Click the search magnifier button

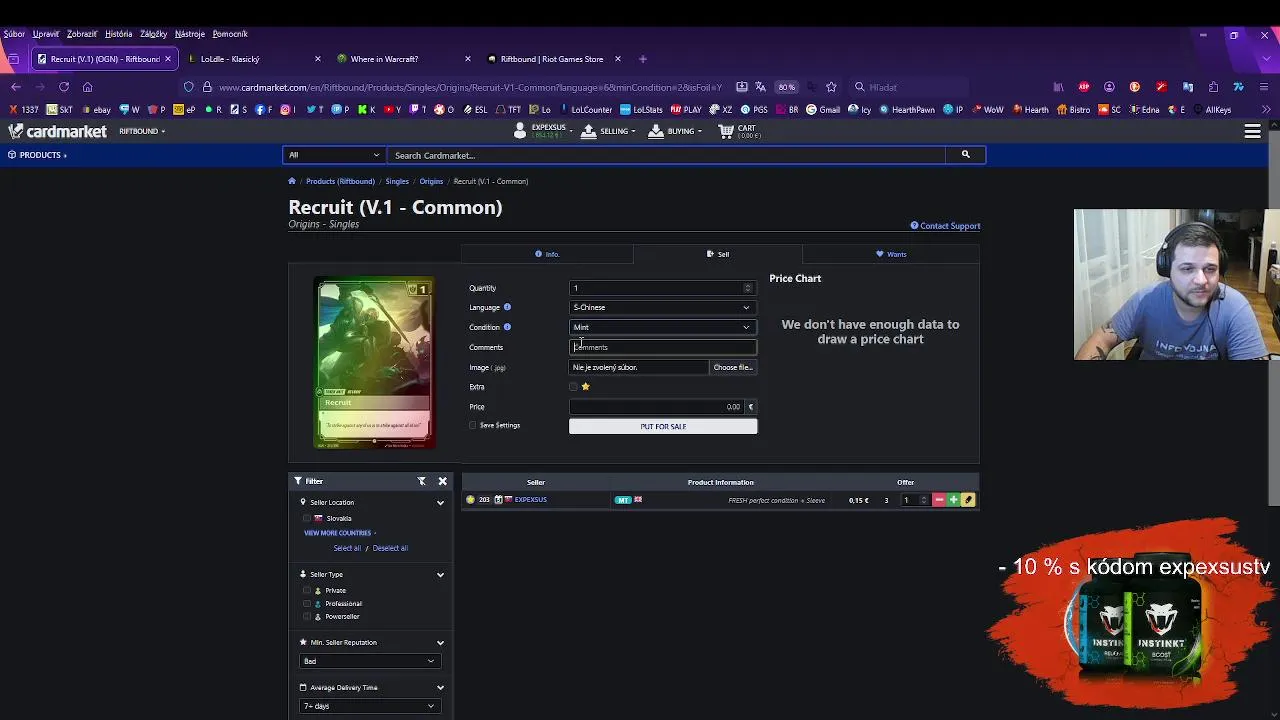click(x=965, y=155)
